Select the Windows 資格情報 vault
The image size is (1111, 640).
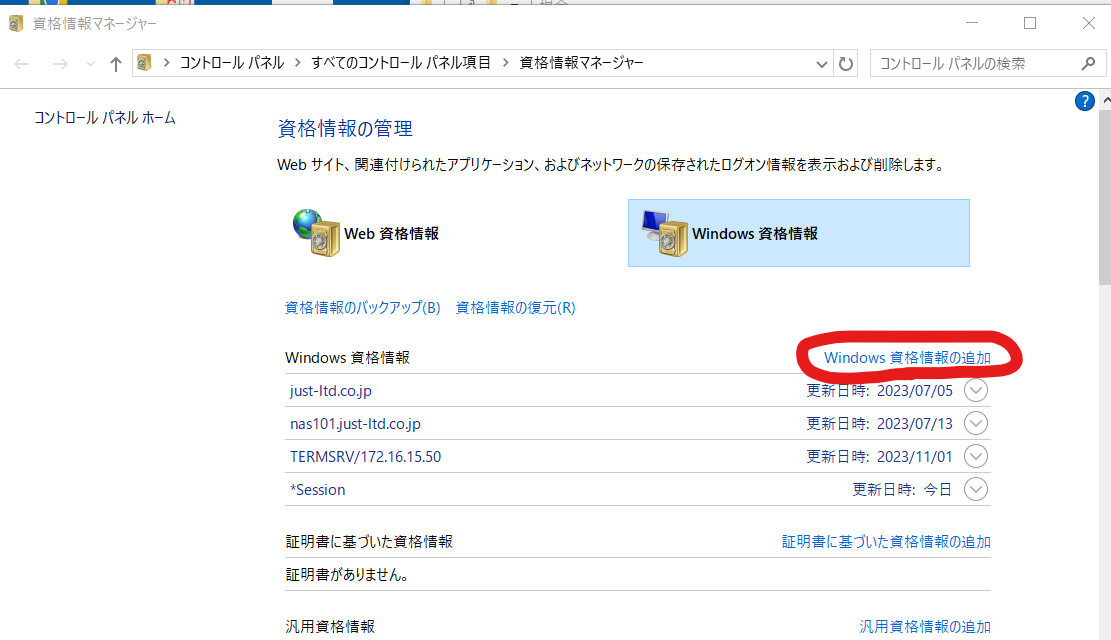pos(799,233)
